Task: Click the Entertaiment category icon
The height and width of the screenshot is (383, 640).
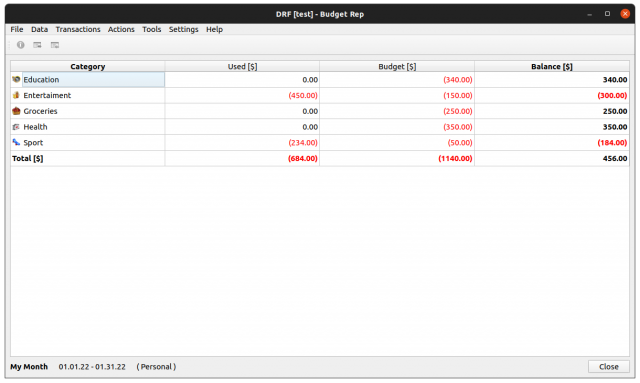Action: tap(16, 95)
